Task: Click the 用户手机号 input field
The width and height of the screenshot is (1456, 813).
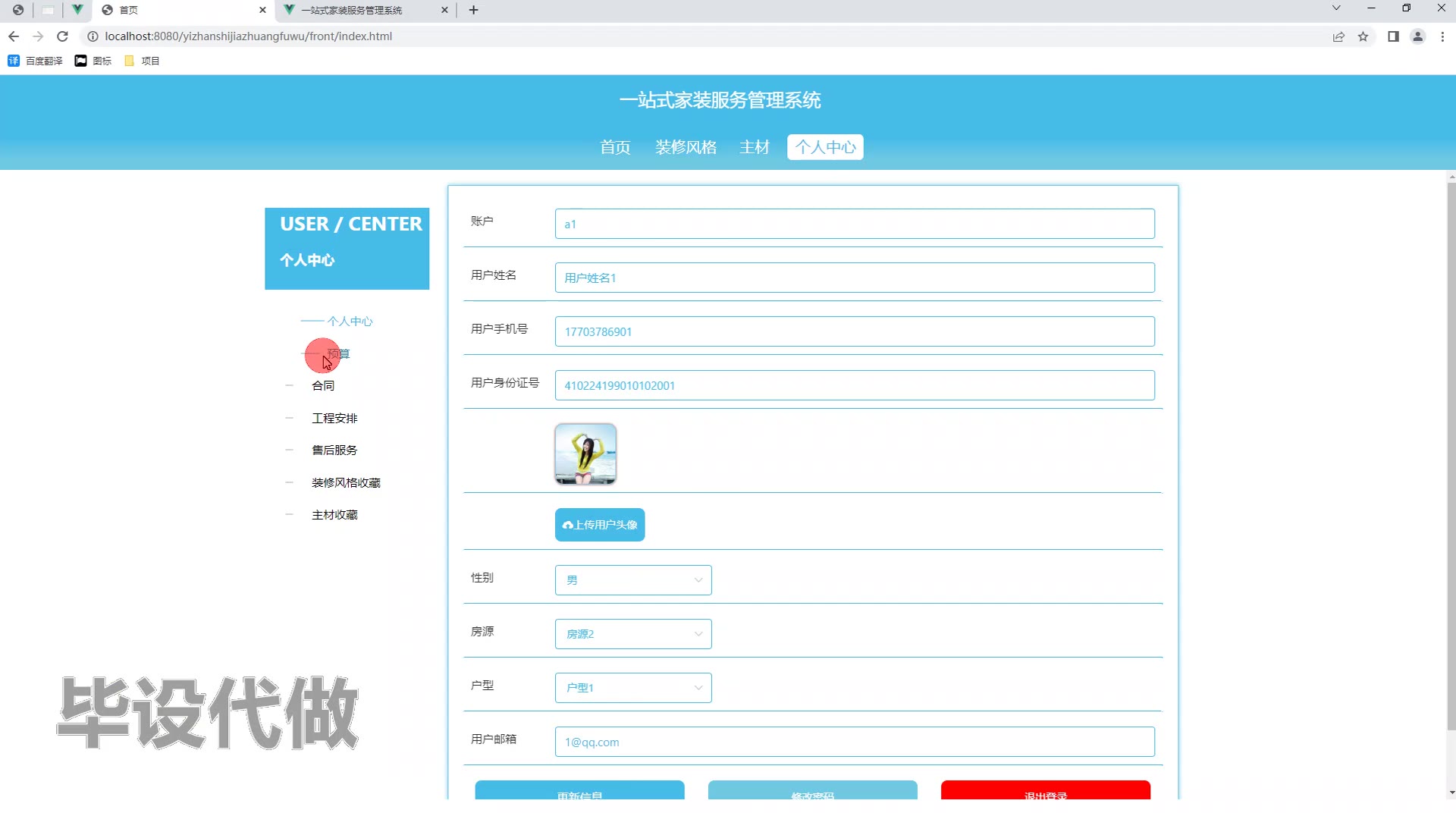Action: (x=855, y=331)
